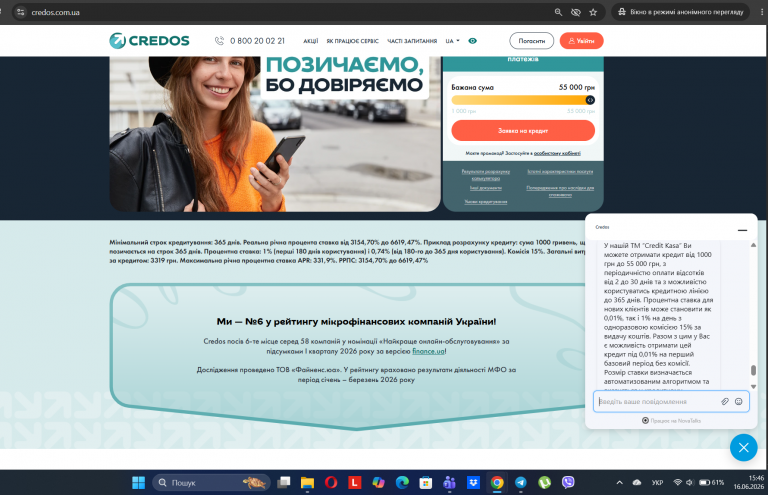Image resolution: width=768 pixels, height=495 pixels.
Task: Open Microsoft Store from taskbar
Action: 426,483
